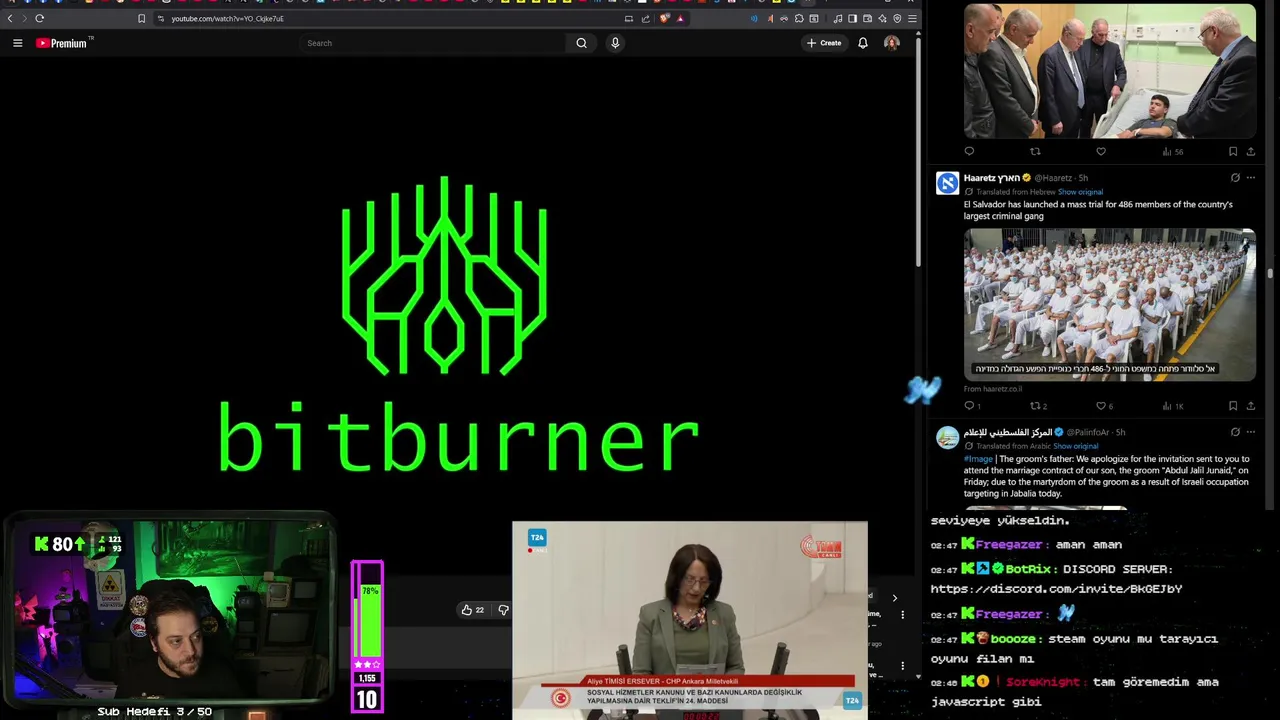Show original of PalinfoAr Arabic tweet
The image size is (1280, 720).
tap(1076, 446)
